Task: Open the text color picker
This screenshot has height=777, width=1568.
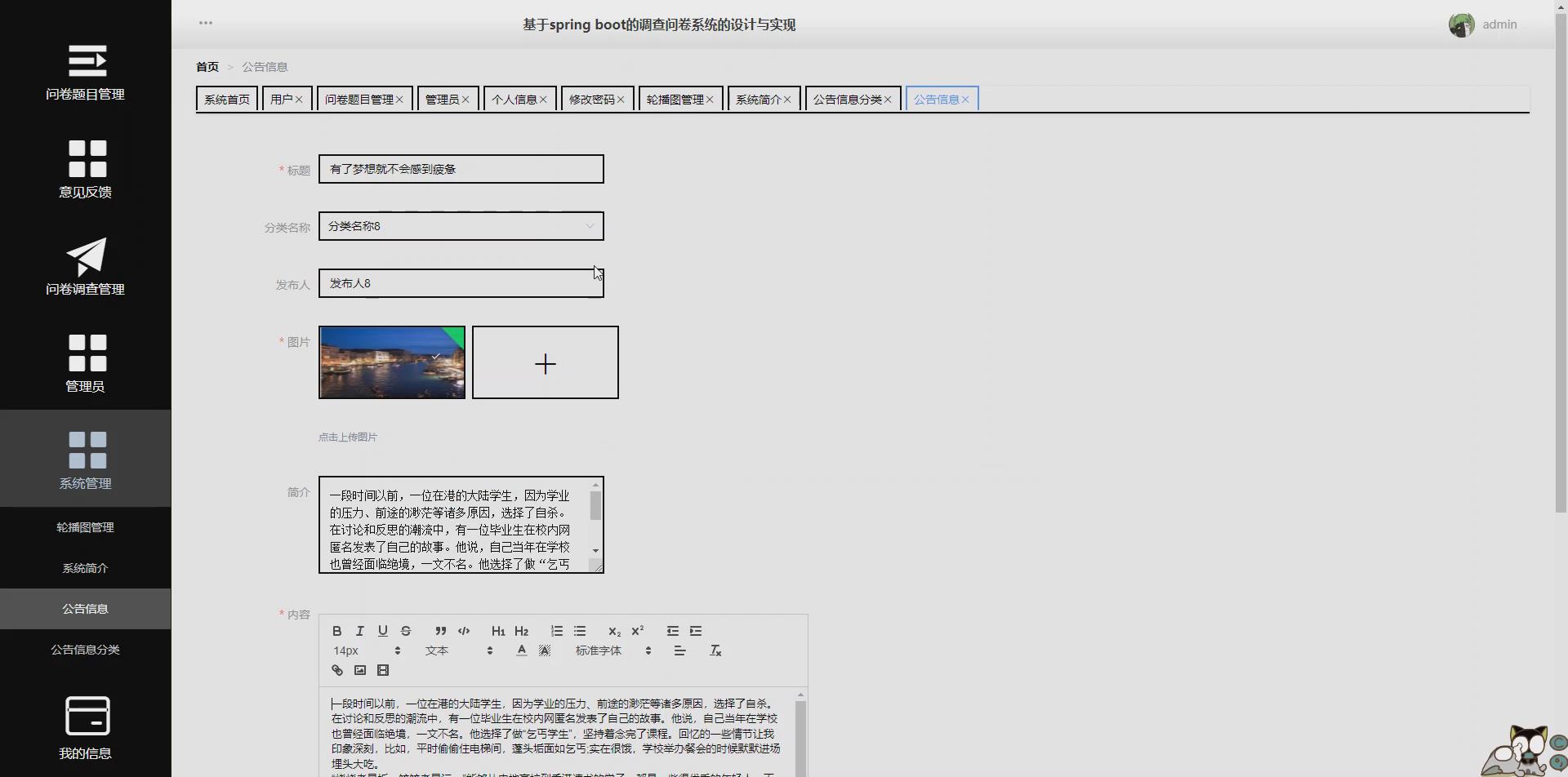Action: pyautogui.click(x=521, y=650)
